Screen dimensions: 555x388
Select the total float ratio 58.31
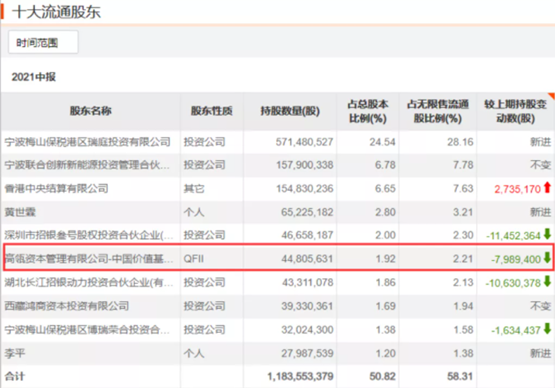(460, 376)
